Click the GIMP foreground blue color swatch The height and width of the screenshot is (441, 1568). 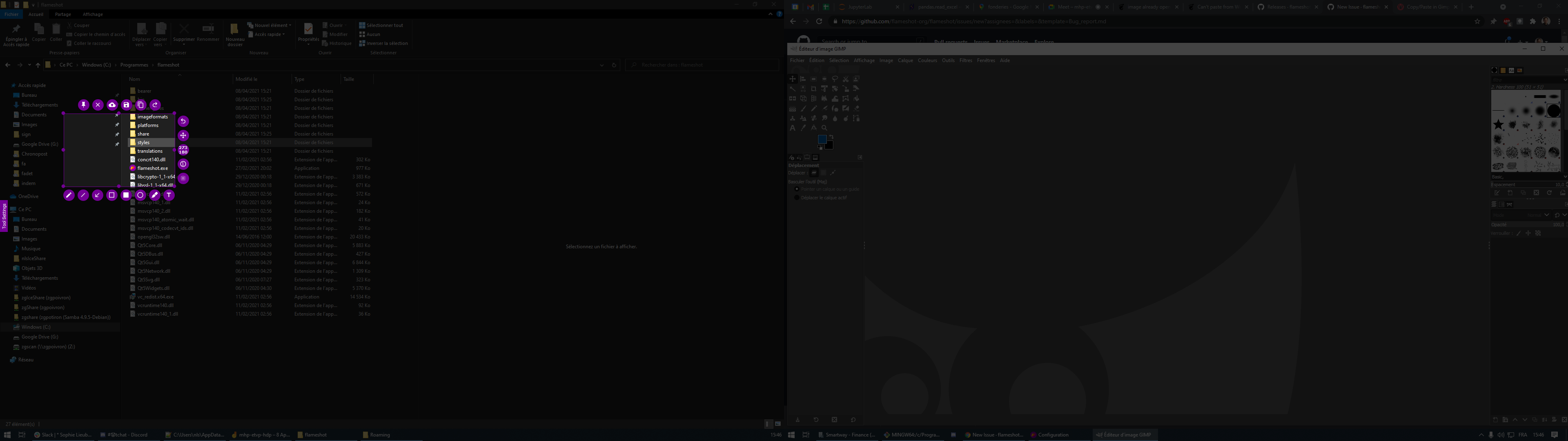822,140
